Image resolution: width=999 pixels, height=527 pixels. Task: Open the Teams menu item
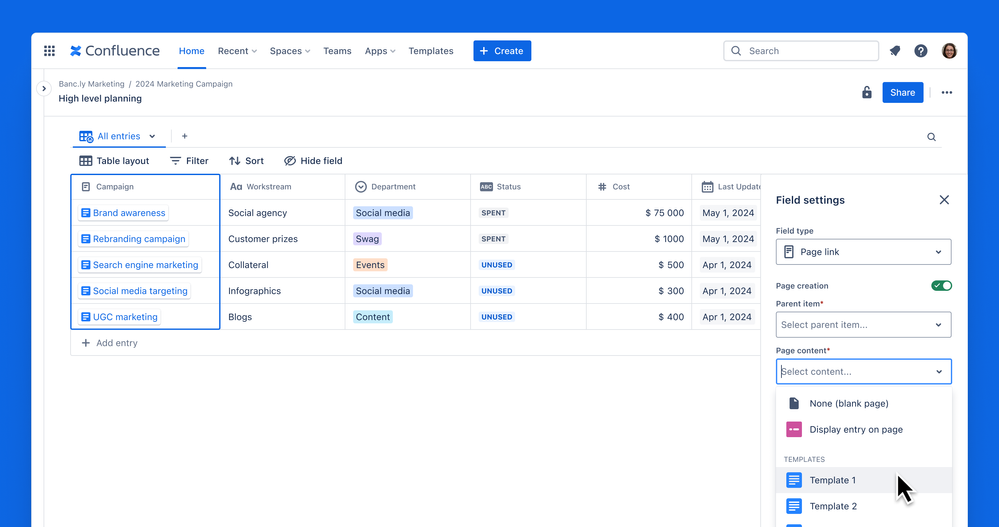click(337, 51)
